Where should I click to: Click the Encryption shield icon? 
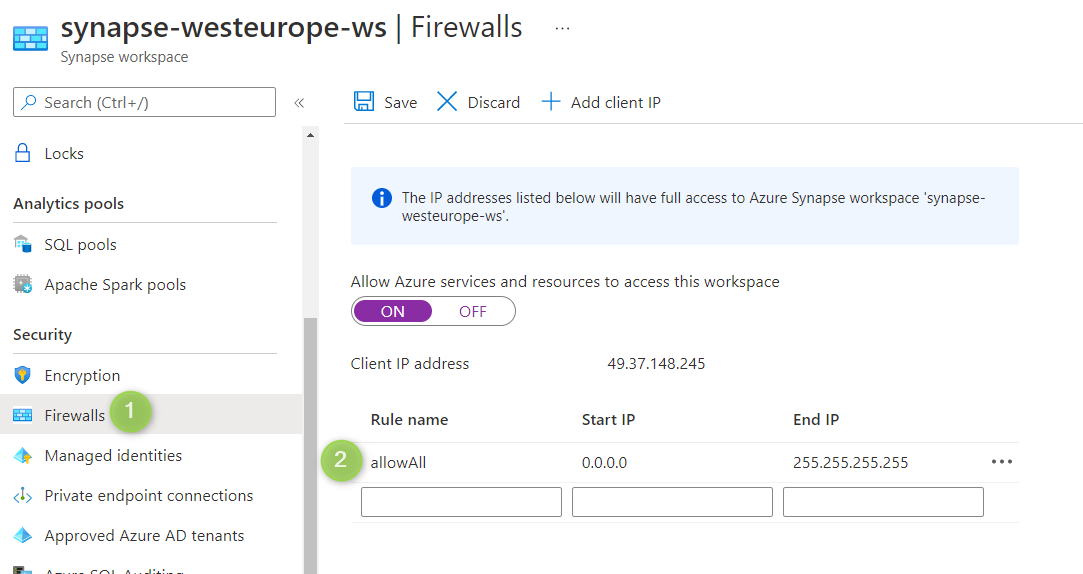pos(22,376)
